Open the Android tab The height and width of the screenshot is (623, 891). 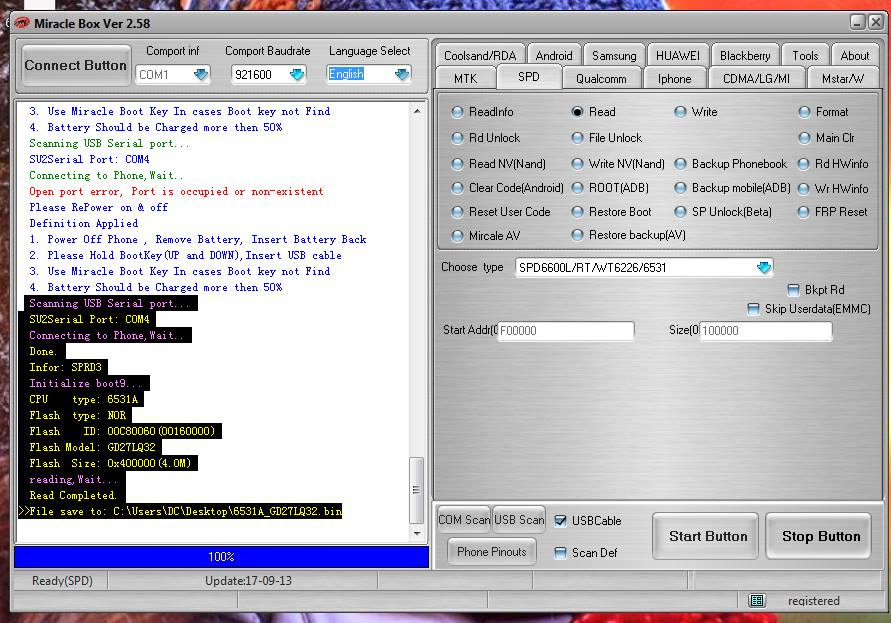554,55
